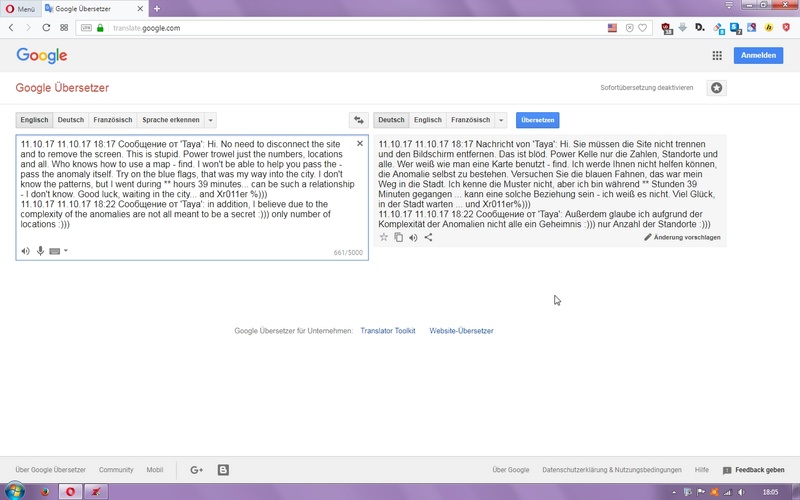Star the translation to save it
800x500 pixels.
pyautogui.click(x=384, y=237)
